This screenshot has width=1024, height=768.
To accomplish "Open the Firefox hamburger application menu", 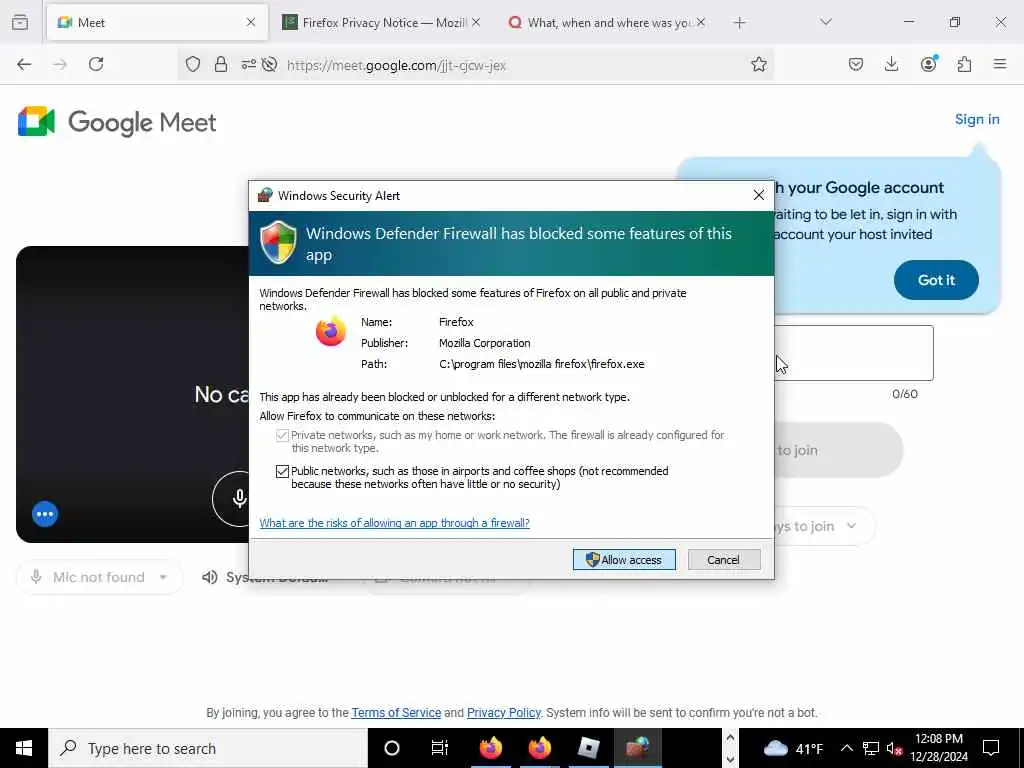I will tap(1000, 64).
